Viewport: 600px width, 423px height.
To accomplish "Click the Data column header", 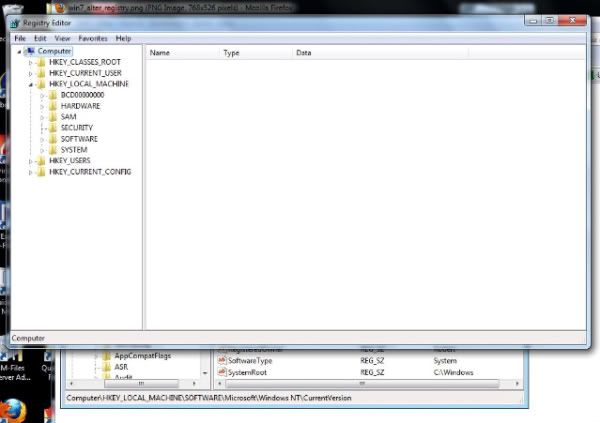I will pyautogui.click(x=380, y=53).
